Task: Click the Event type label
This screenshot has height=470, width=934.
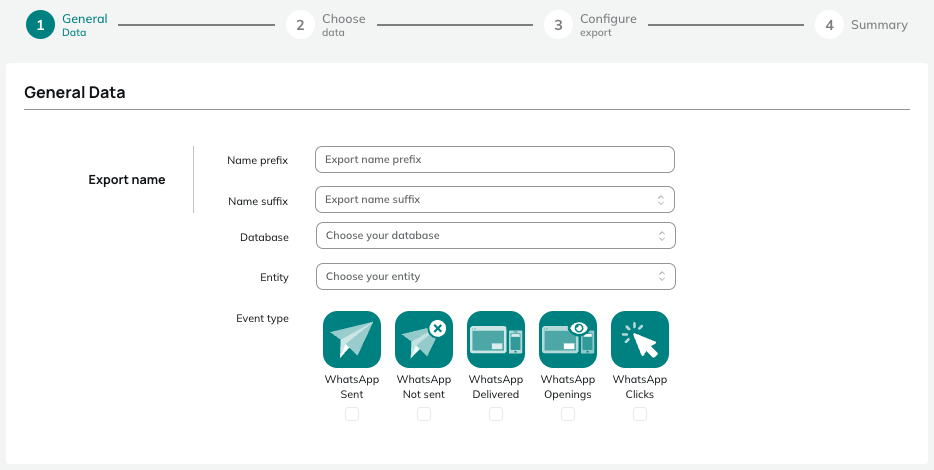Action: 262,318
